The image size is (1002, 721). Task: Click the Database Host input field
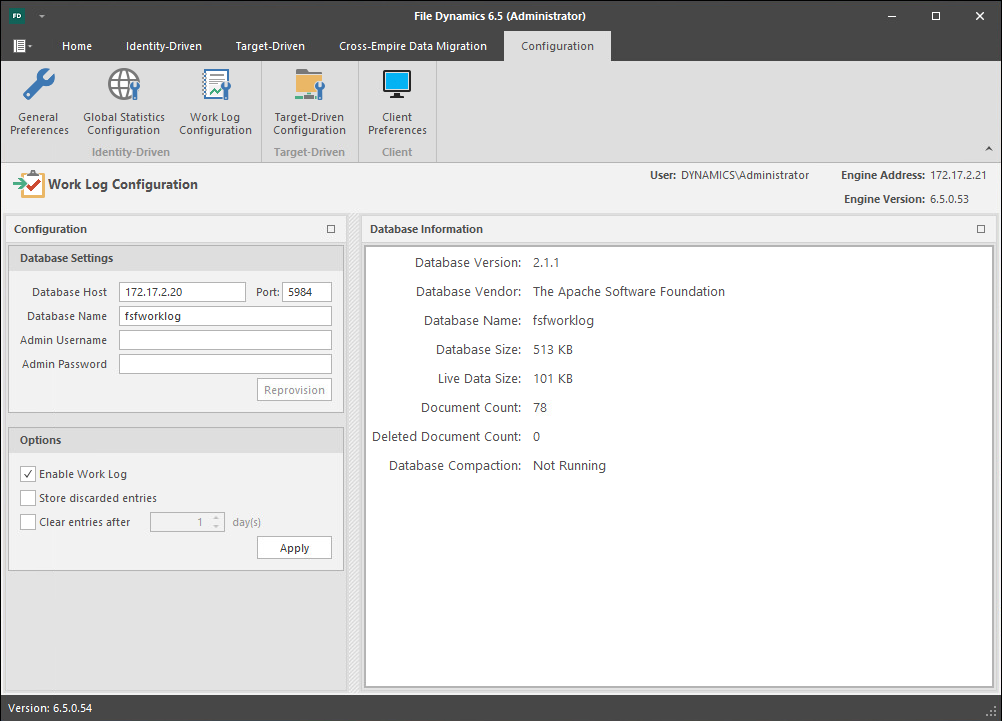pyautogui.click(x=182, y=292)
